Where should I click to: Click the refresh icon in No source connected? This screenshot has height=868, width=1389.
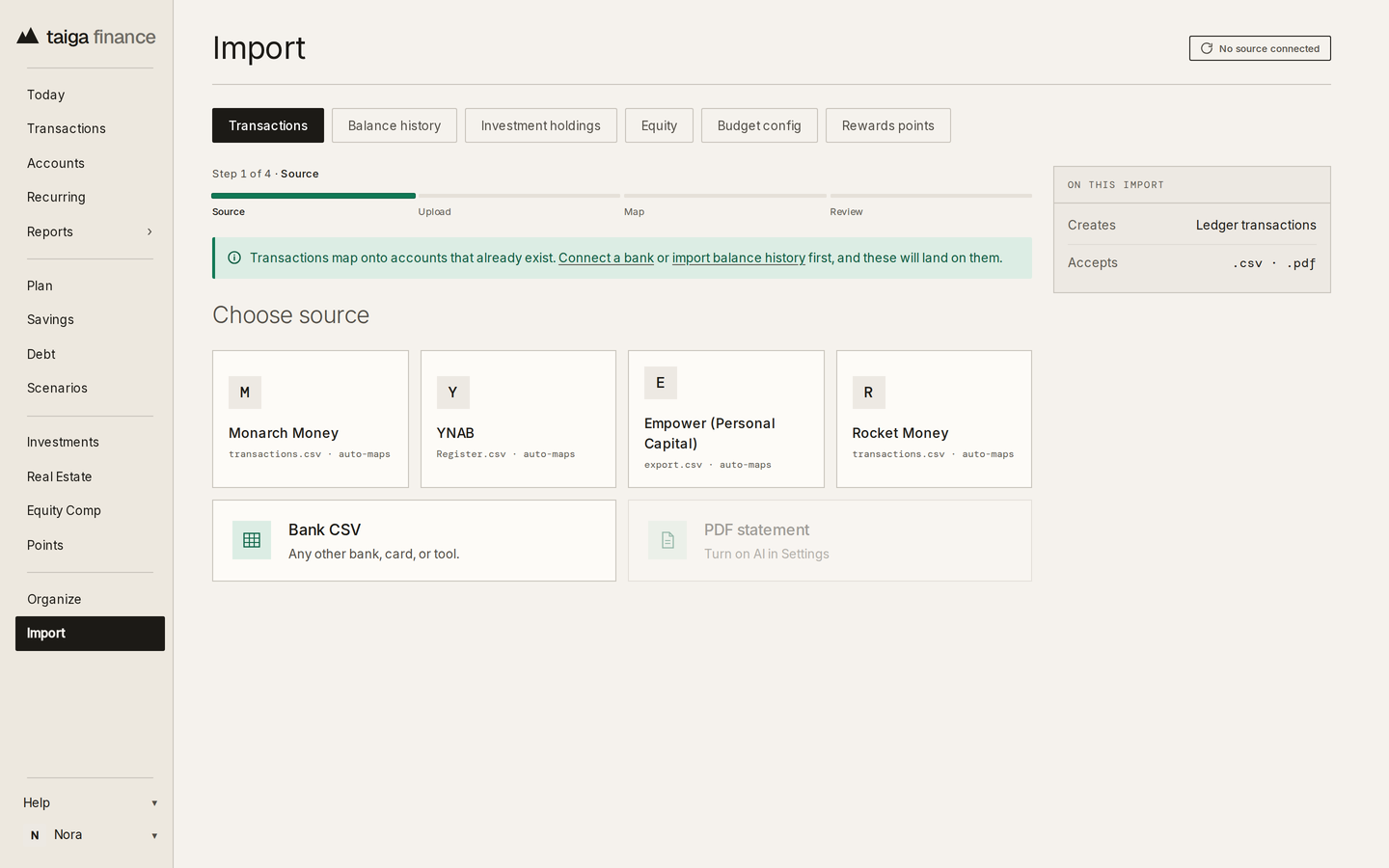[1206, 48]
